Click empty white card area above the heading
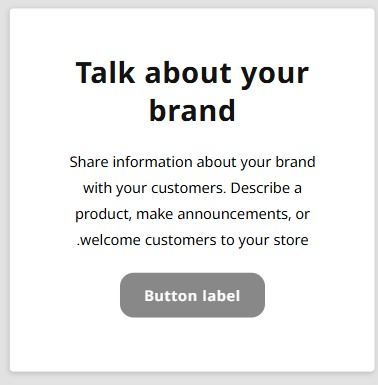Viewport: 378px width, 385px height. click(192, 33)
